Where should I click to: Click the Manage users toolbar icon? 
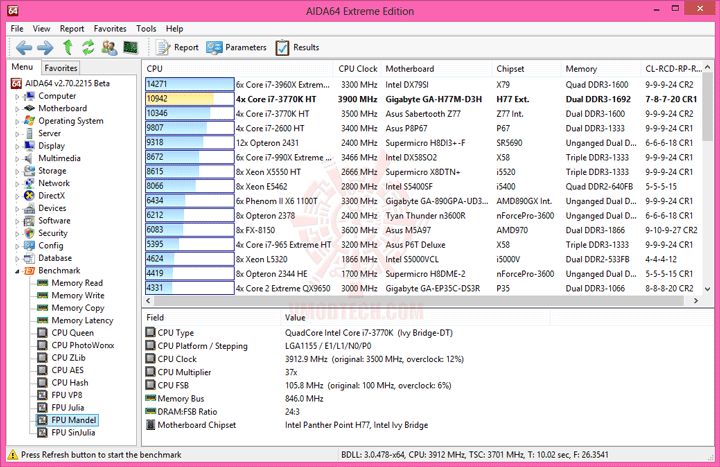point(109,47)
